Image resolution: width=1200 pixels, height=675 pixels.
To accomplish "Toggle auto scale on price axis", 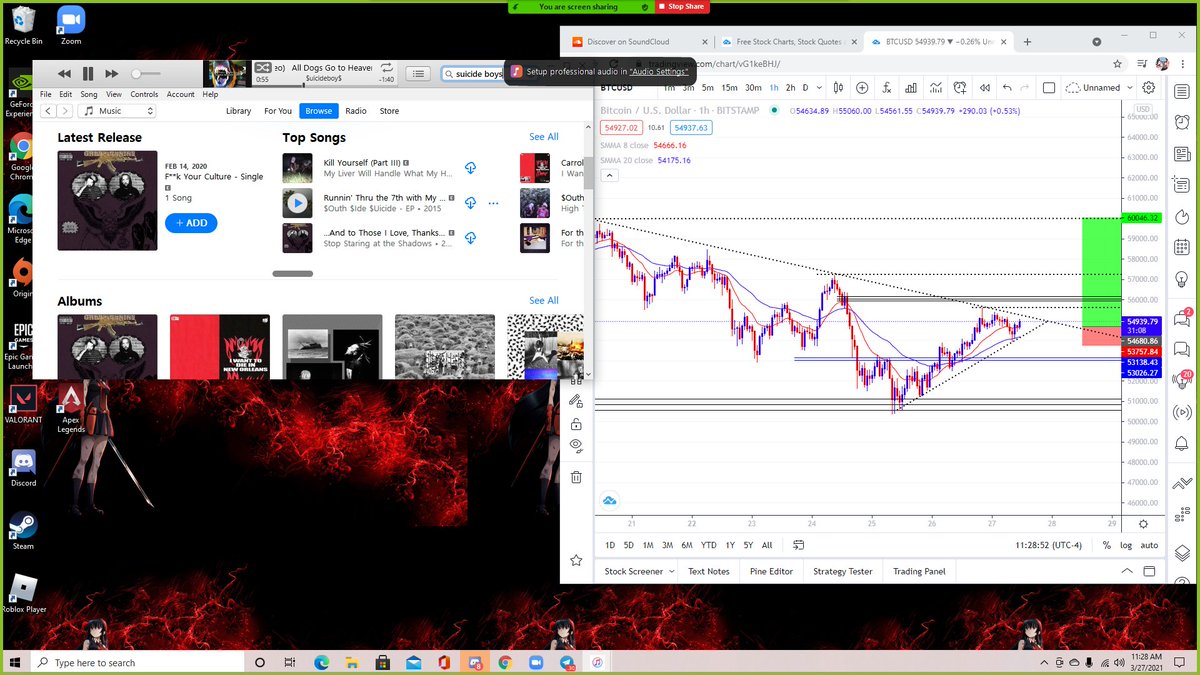I will [1149, 545].
